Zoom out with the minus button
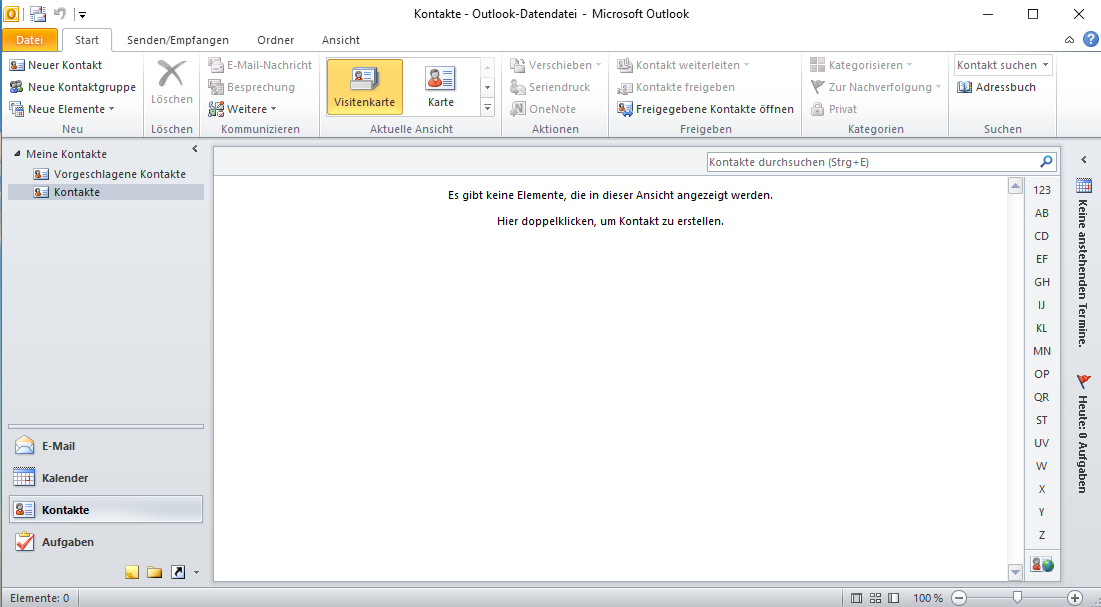The image size is (1101, 607). (959, 598)
